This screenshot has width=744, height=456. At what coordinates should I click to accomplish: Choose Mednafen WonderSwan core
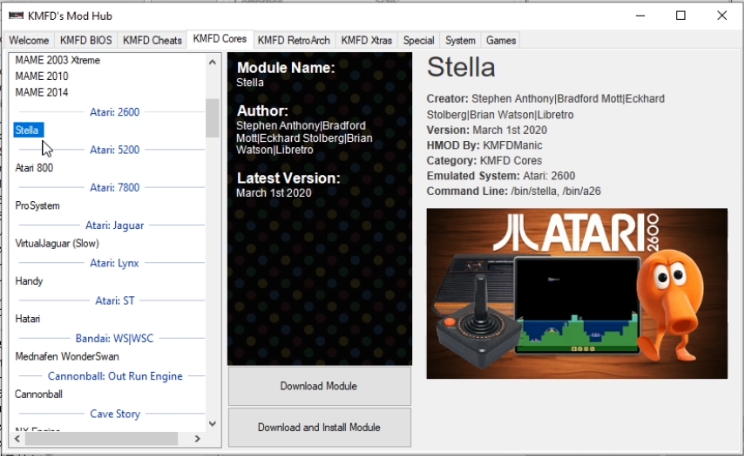[67, 356]
